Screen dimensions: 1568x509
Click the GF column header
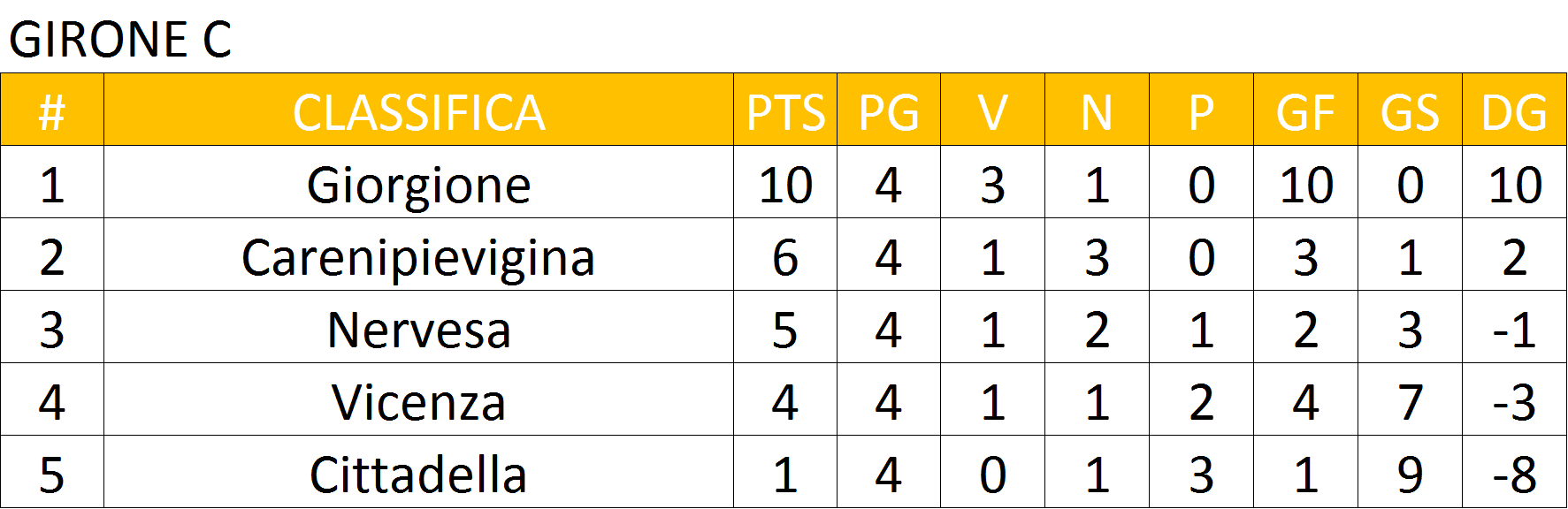point(1306,110)
